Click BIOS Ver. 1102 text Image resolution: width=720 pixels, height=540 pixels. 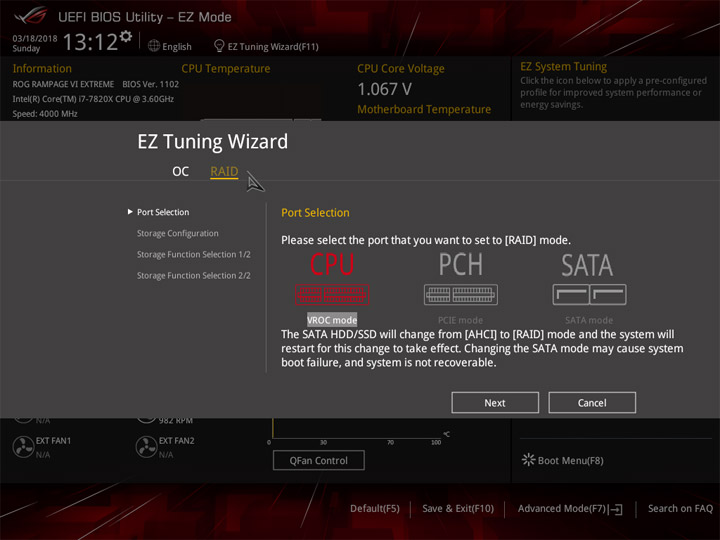[x=150, y=84]
